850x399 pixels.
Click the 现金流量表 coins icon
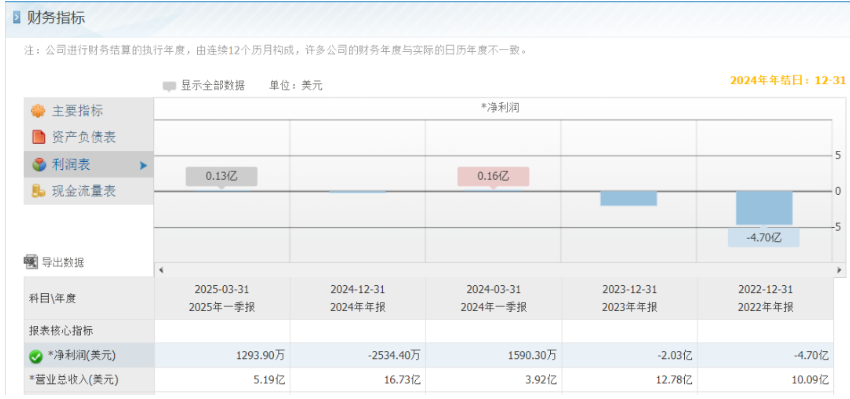(38, 191)
